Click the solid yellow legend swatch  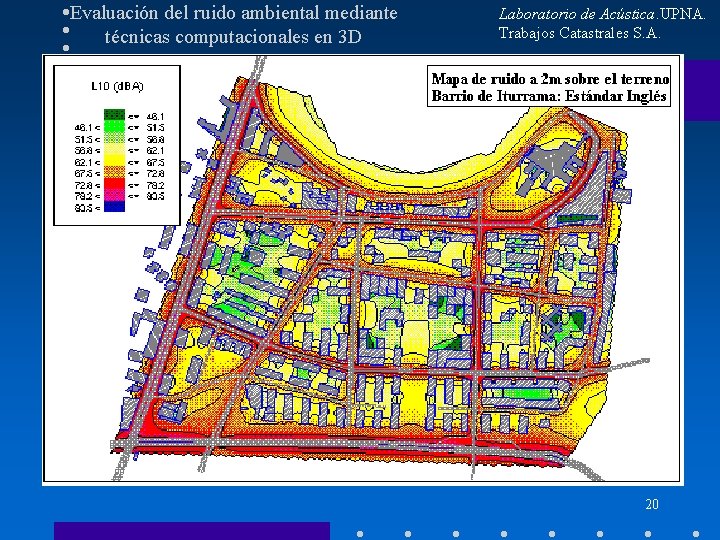point(114,160)
